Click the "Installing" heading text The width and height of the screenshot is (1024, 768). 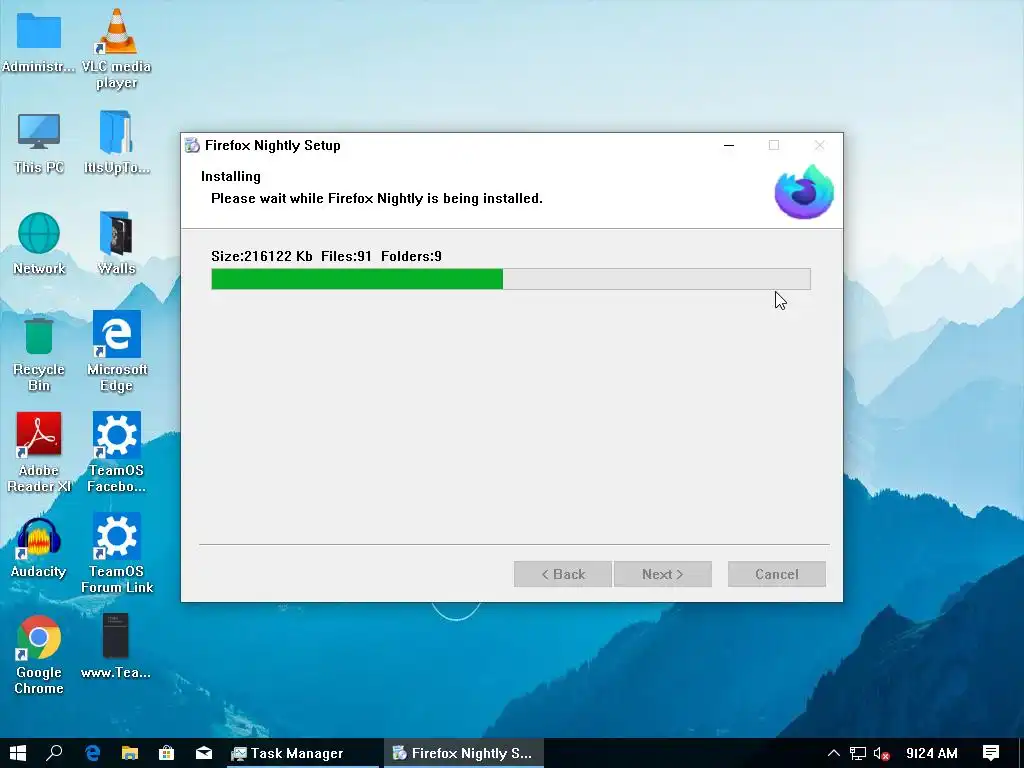[x=231, y=176]
